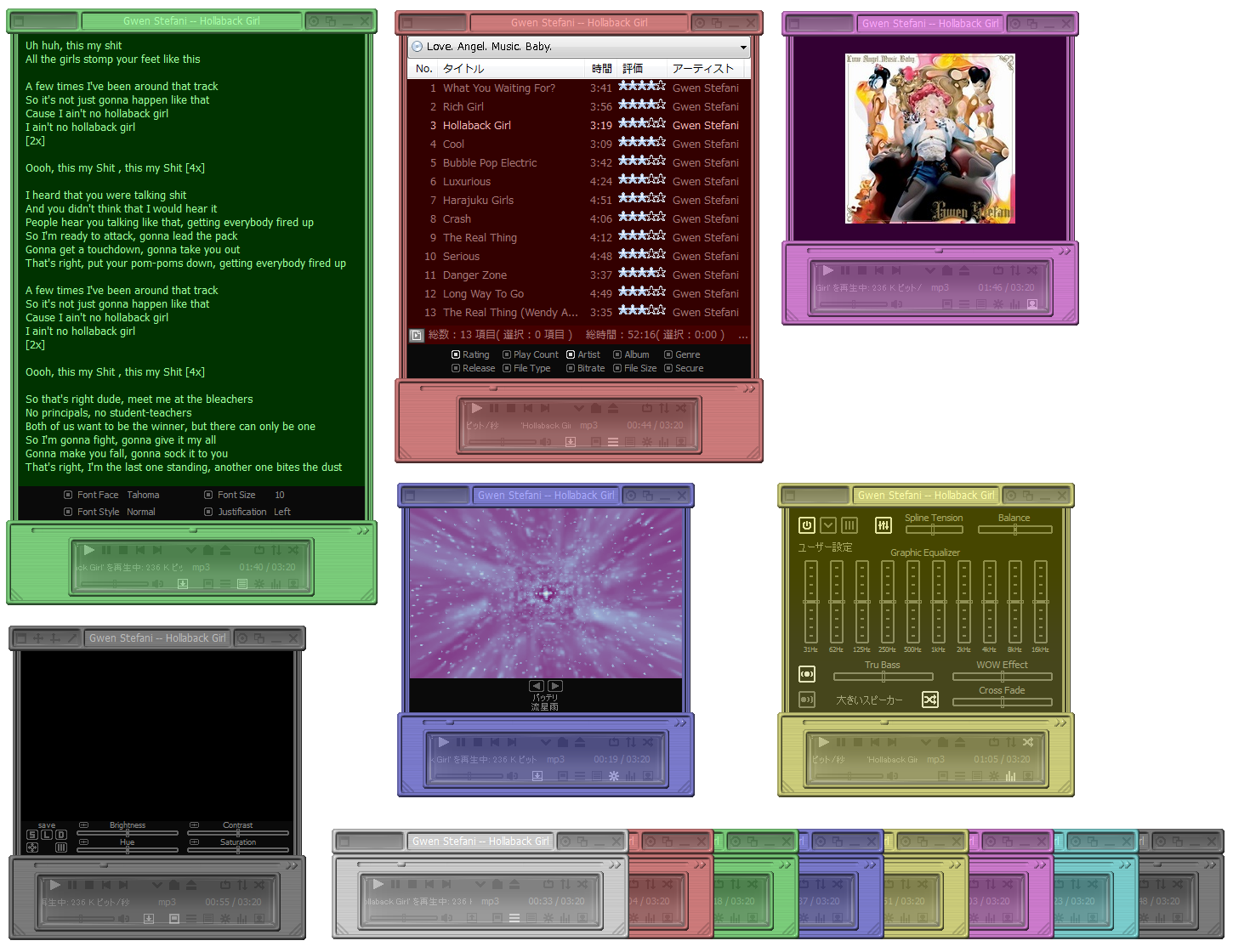Click the equalizer reset bars icon
This screenshot has height=952, width=1233.
coord(849,525)
